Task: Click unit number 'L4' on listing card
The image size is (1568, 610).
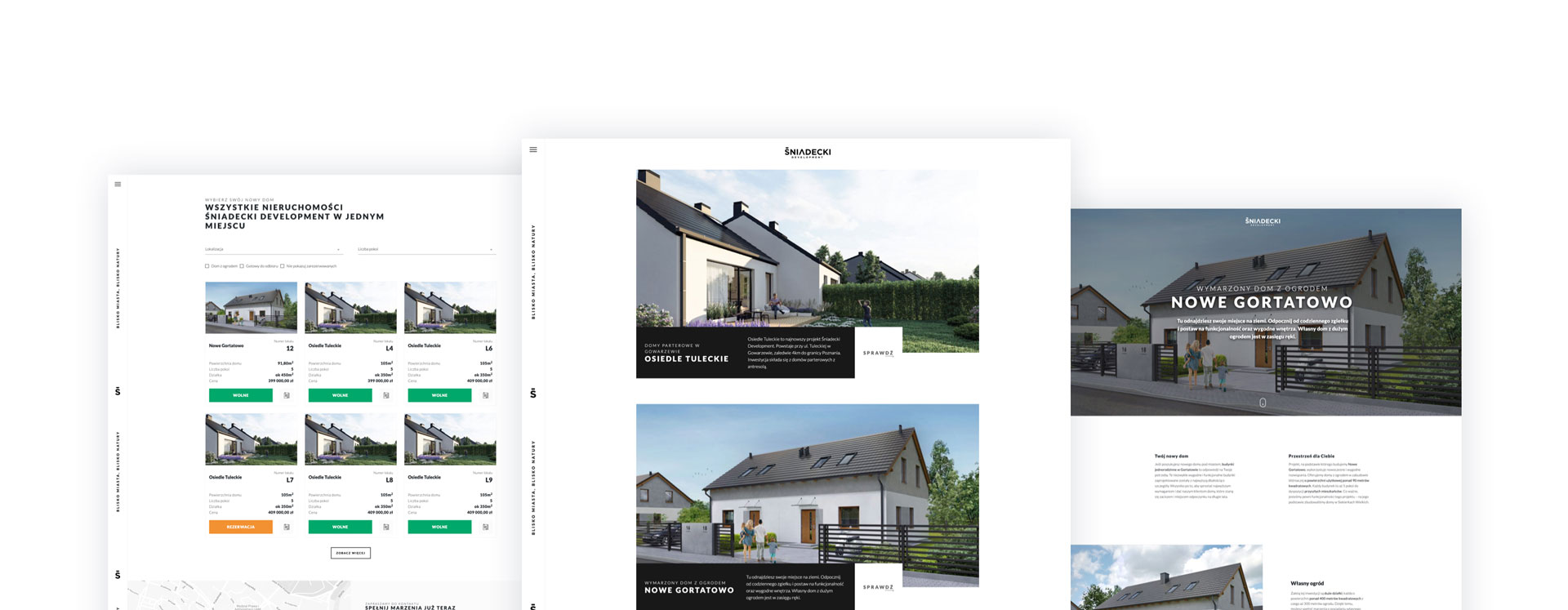Action: click(390, 349)
